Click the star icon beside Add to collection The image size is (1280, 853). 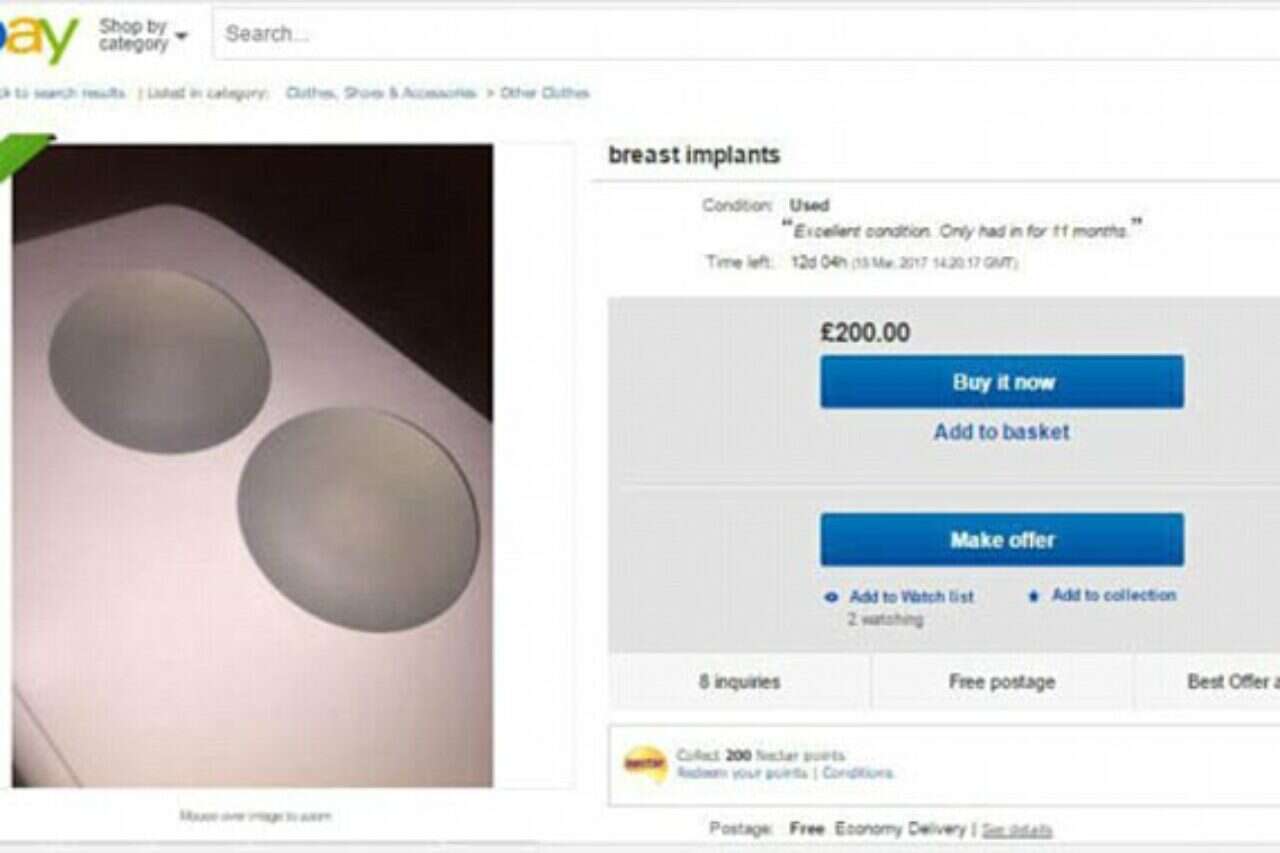1034,596
